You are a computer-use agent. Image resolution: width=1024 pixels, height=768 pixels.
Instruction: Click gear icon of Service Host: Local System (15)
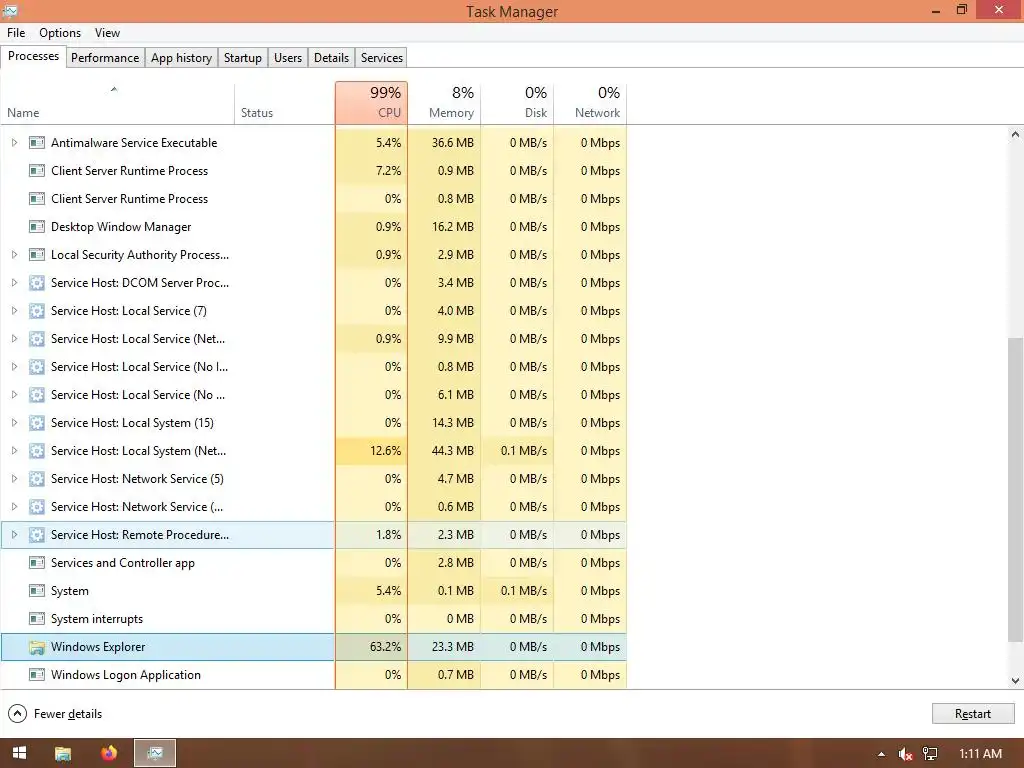(x=37, y=423)
